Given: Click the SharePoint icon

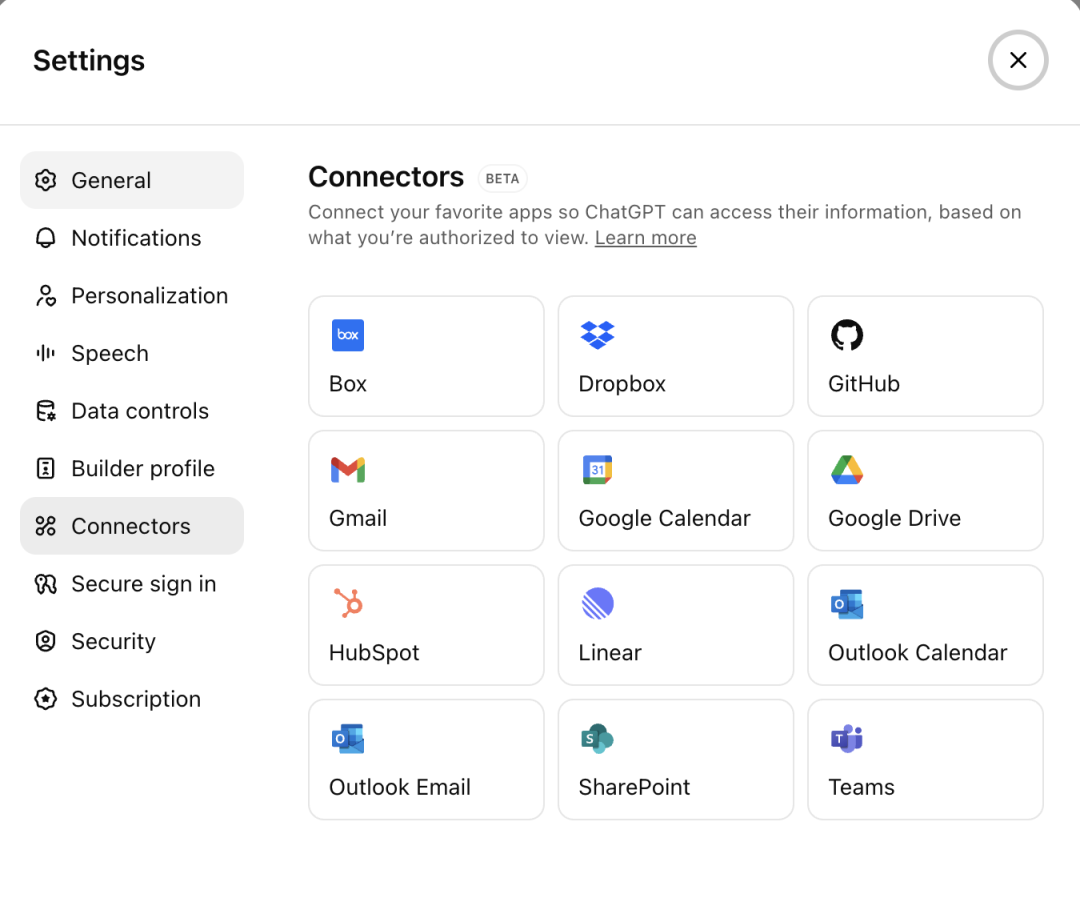Looking at the screenshot, I should (597, 739).
